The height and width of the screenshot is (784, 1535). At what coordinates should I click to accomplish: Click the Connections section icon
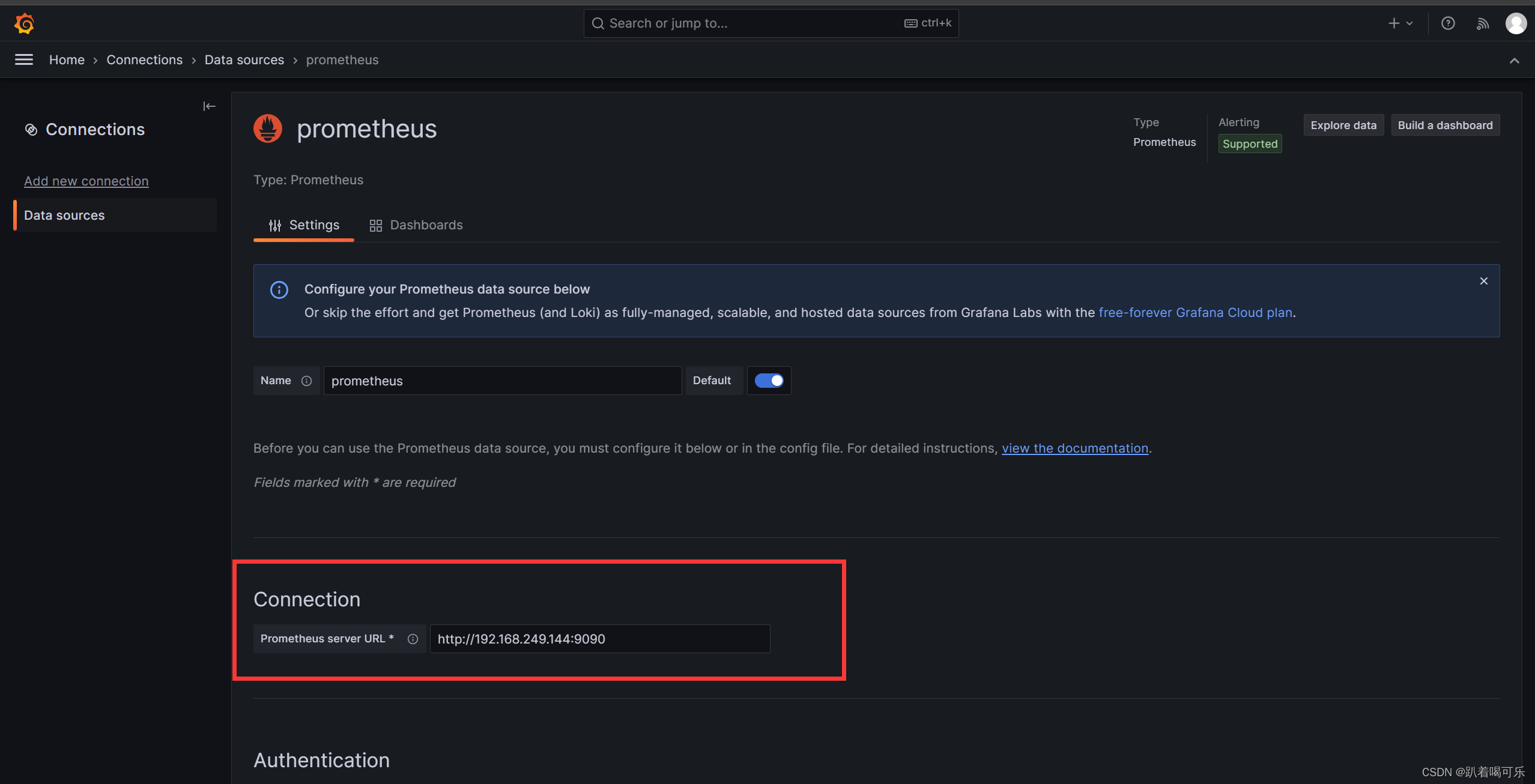31,130
